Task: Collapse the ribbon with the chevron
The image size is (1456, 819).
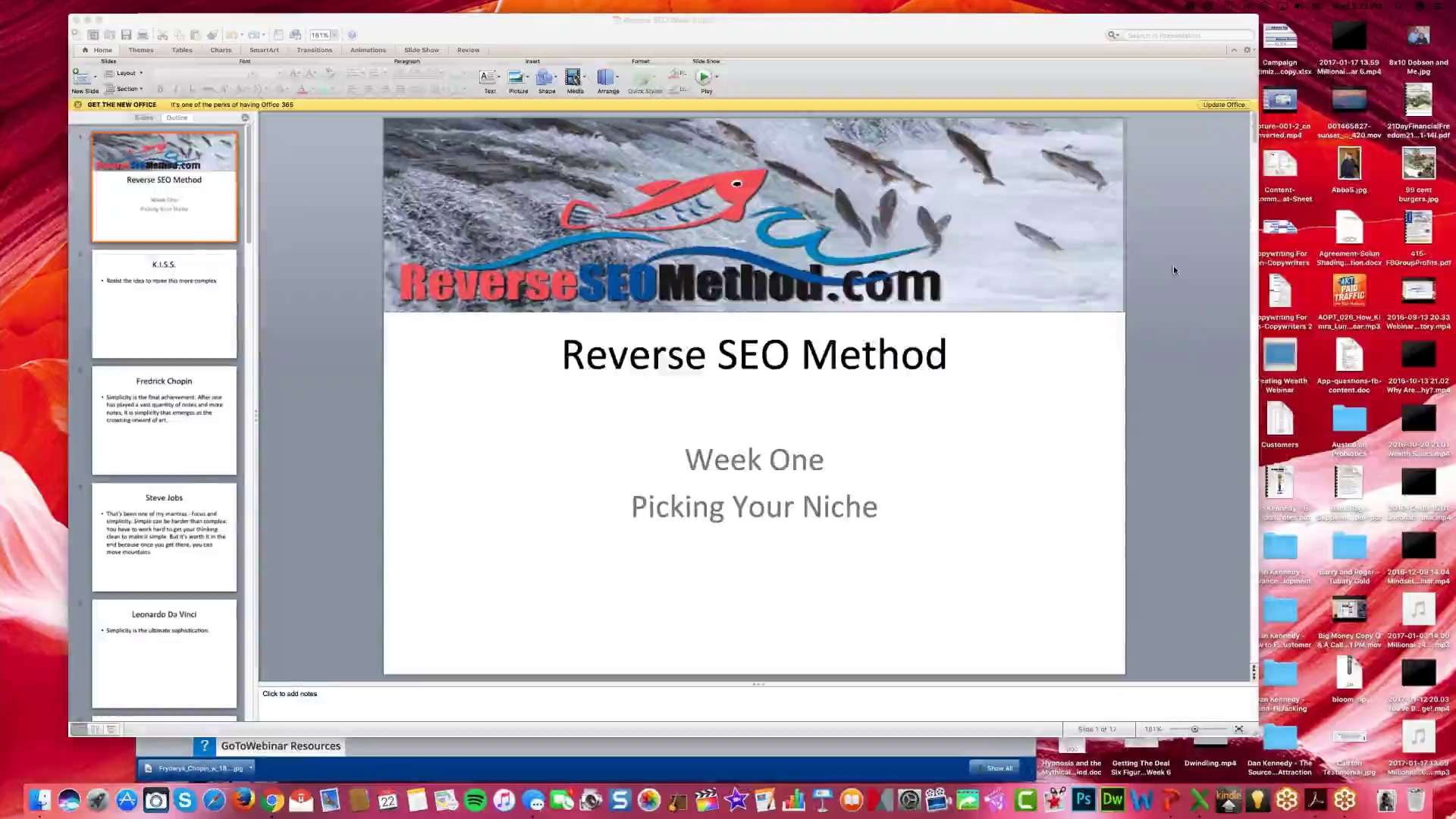Action: click(x=1234, y=50)
